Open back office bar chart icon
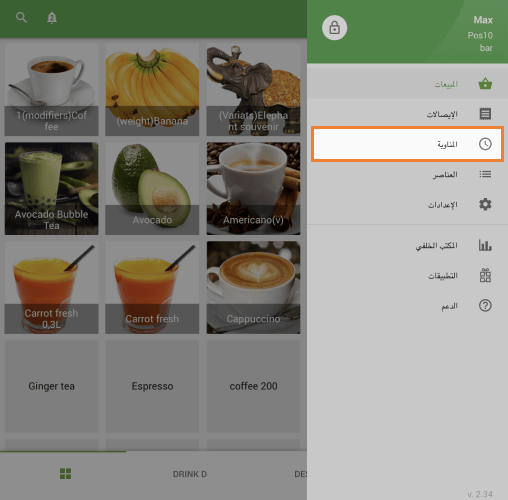This screenshot has height=500, width=508. coord(485,245)
